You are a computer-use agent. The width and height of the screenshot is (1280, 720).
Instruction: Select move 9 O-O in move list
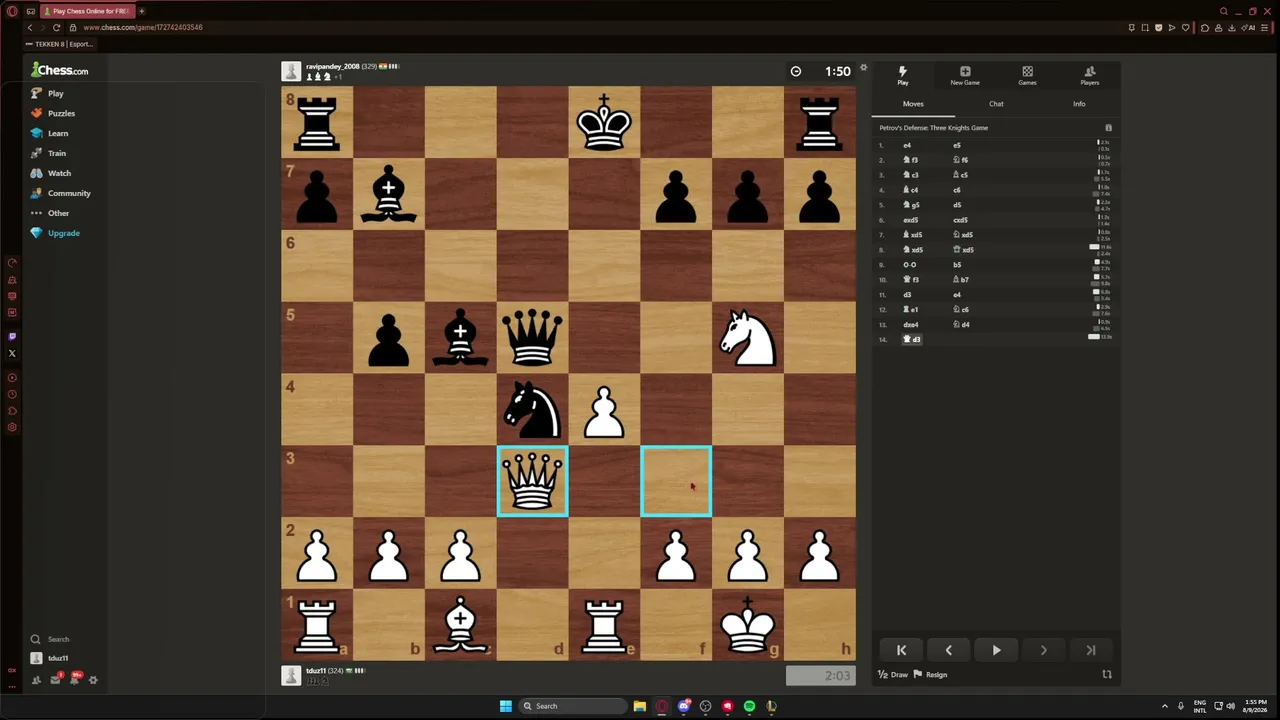pos(909,265)
